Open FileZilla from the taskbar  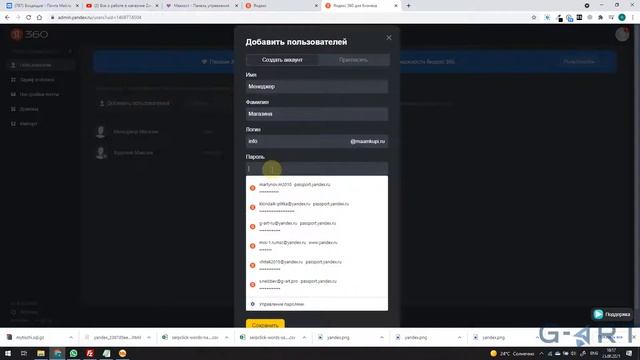click(x=90, y=353)
